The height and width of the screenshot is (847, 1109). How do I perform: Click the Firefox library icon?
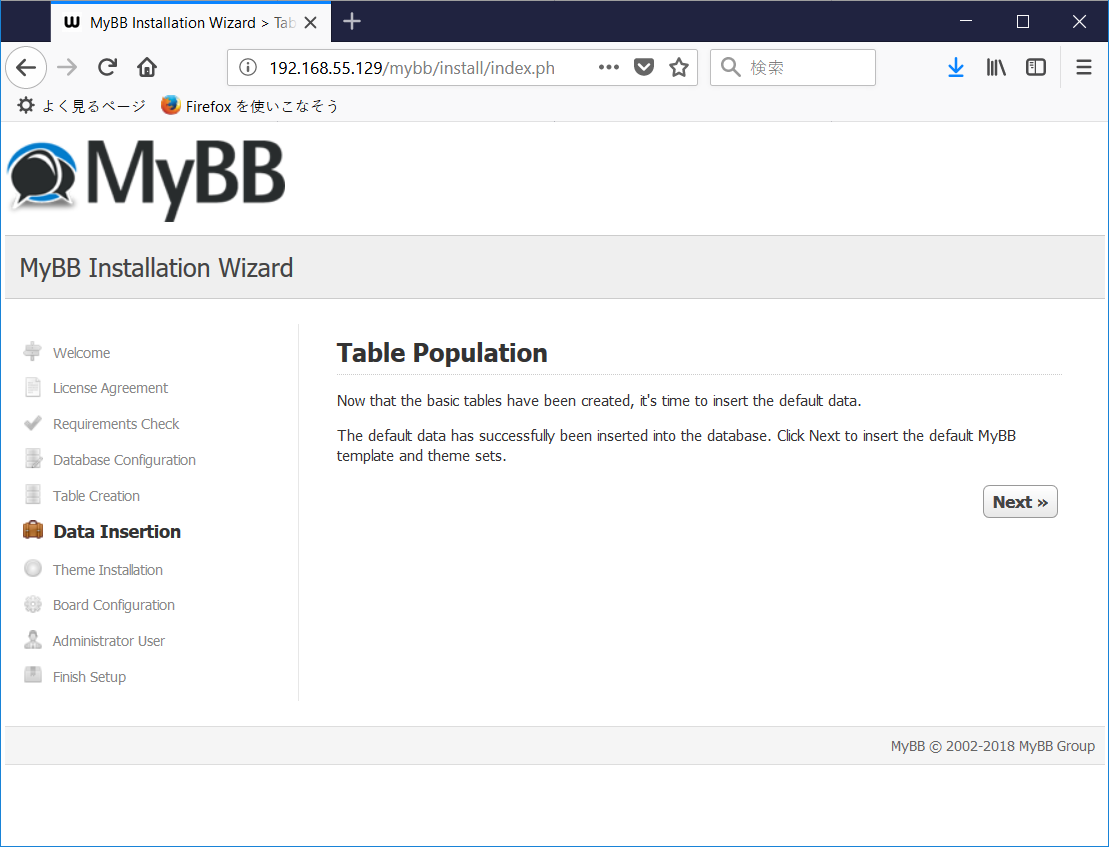point(996,67)
